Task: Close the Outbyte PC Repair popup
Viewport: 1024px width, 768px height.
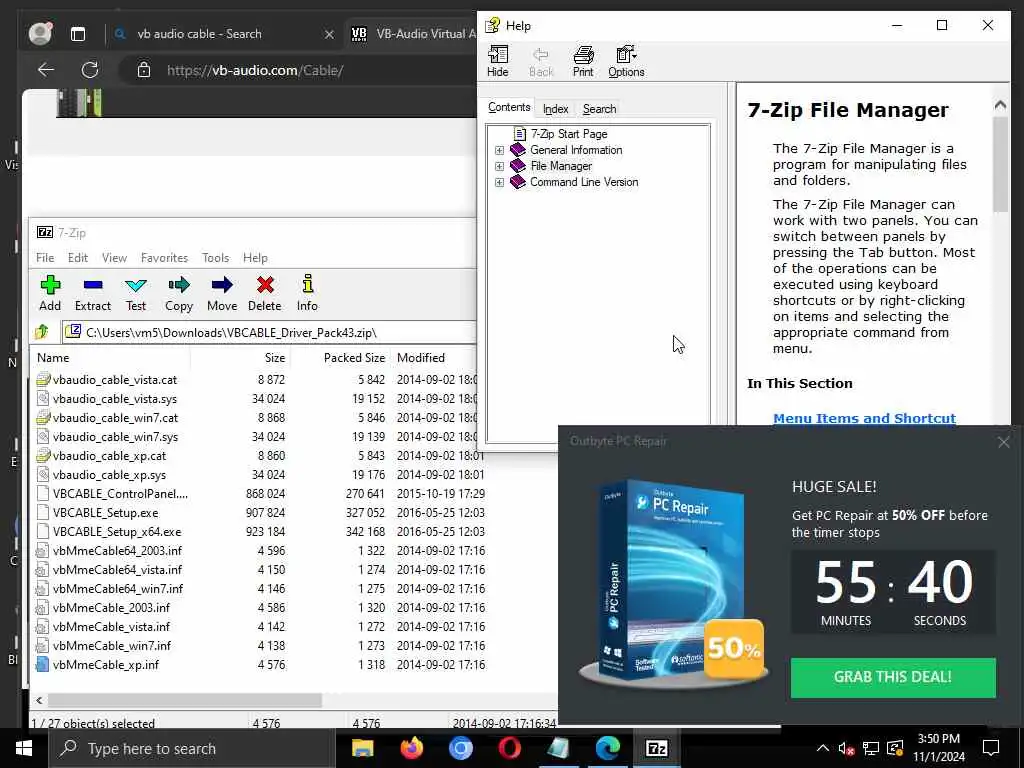Action: [1004, 443]
